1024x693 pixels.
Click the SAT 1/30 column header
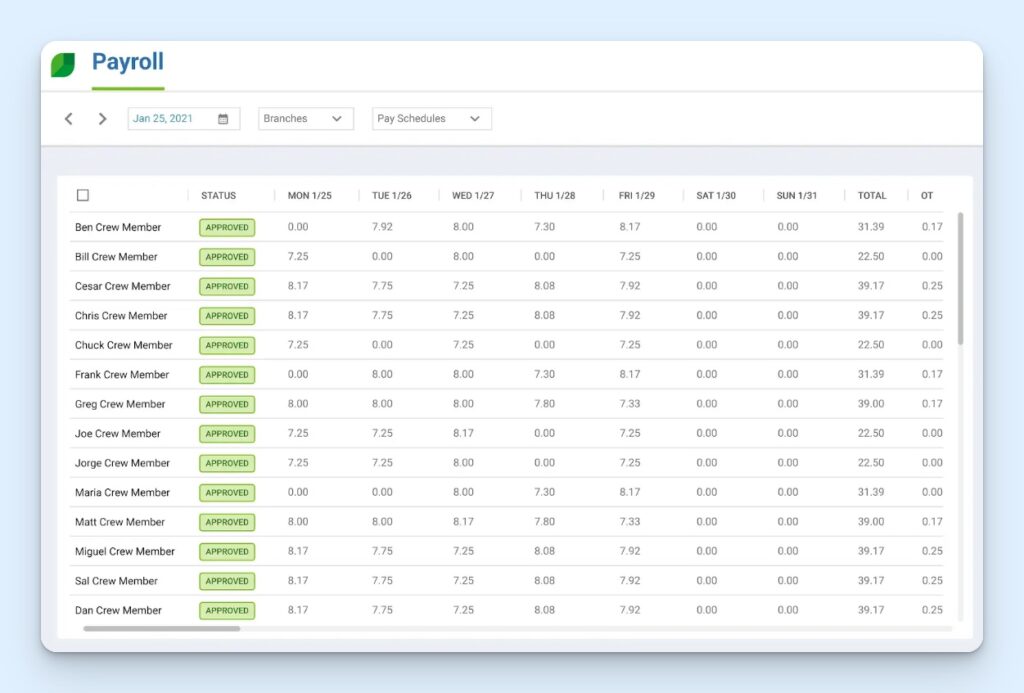716,195
